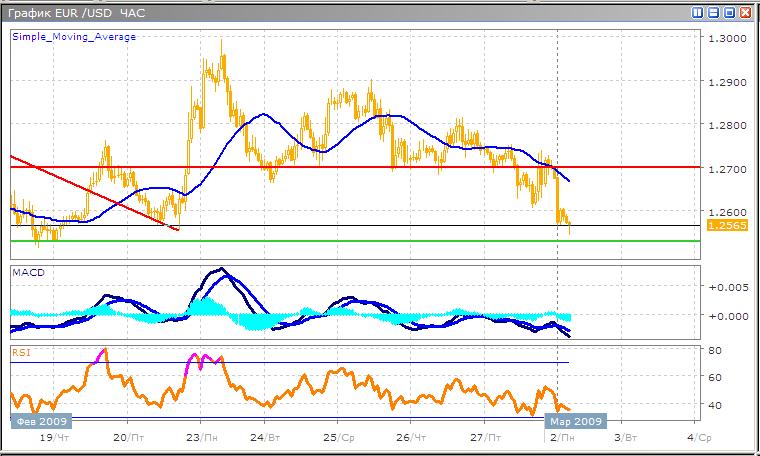Click the pause icon in the title bar
This screenshot has height=456, width=760.
pyautogui.click(x=697, y=12)
